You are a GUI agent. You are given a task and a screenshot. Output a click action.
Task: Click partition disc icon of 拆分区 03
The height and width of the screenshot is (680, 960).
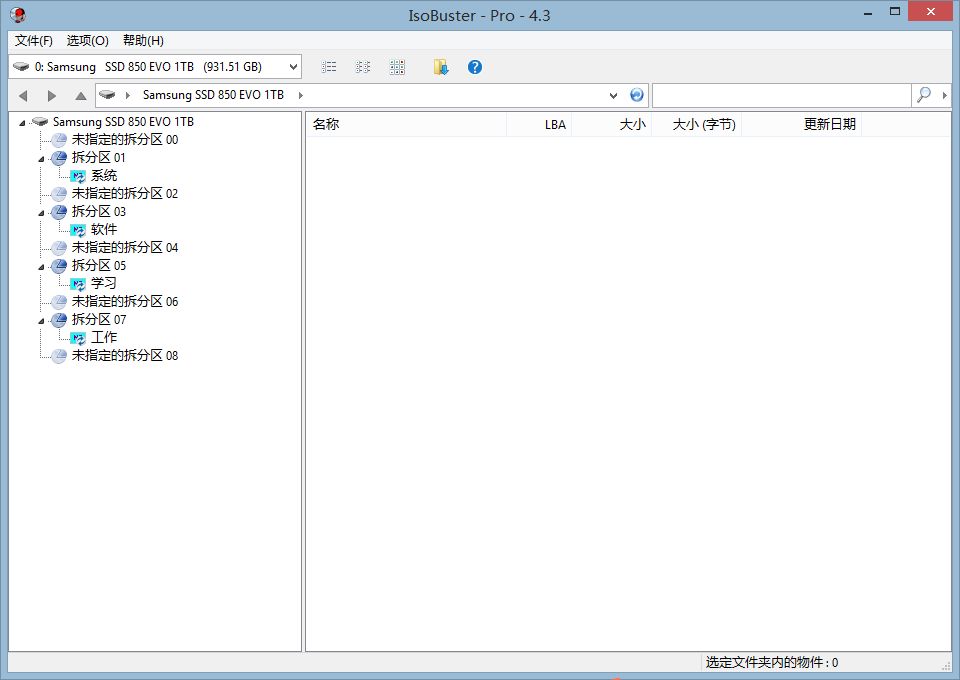click(59, 212)
